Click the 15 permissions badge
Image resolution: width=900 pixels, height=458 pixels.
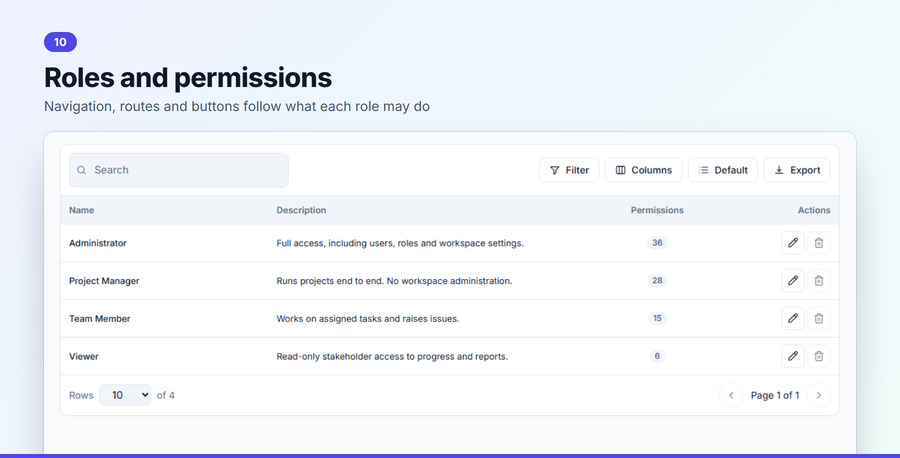(657, 318)
